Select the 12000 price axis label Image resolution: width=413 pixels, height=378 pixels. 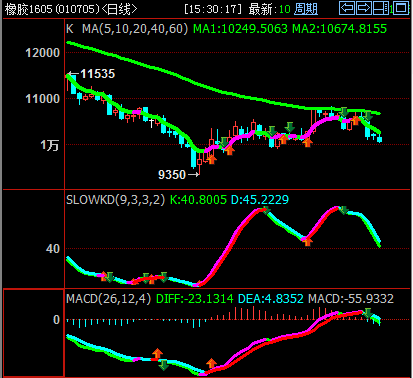point(43,53)
